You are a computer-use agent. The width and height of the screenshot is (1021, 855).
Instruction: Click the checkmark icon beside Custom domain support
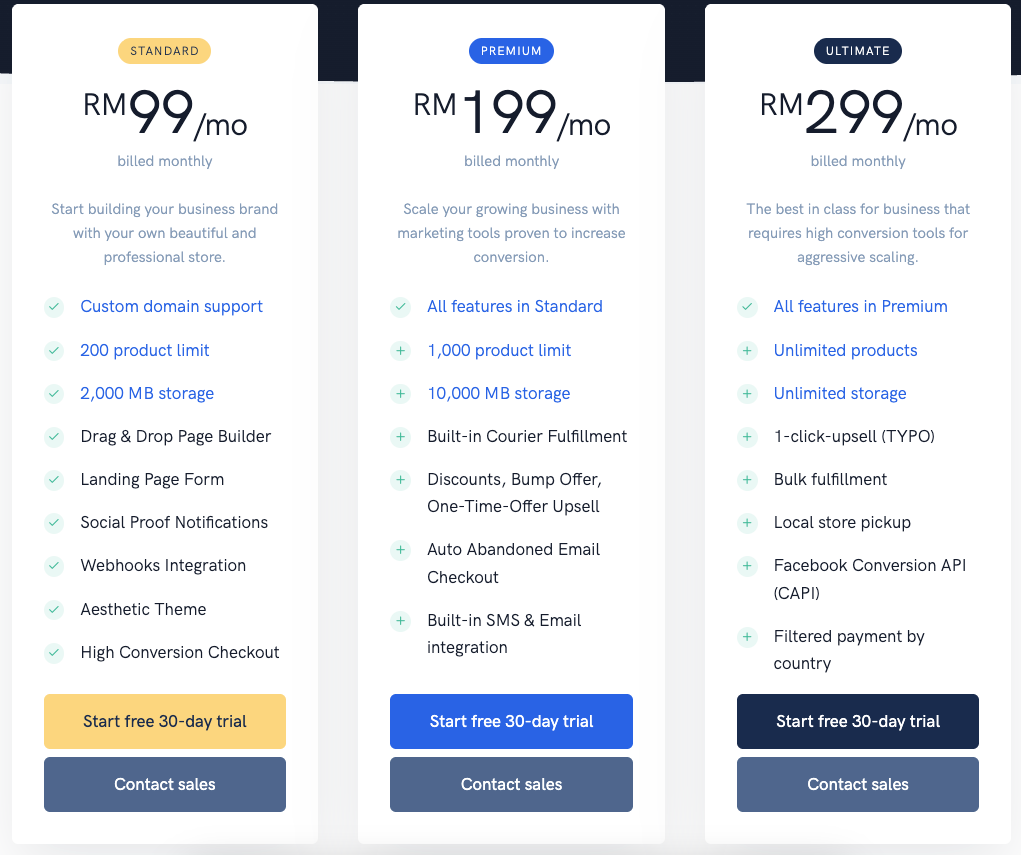pos(54,307)
